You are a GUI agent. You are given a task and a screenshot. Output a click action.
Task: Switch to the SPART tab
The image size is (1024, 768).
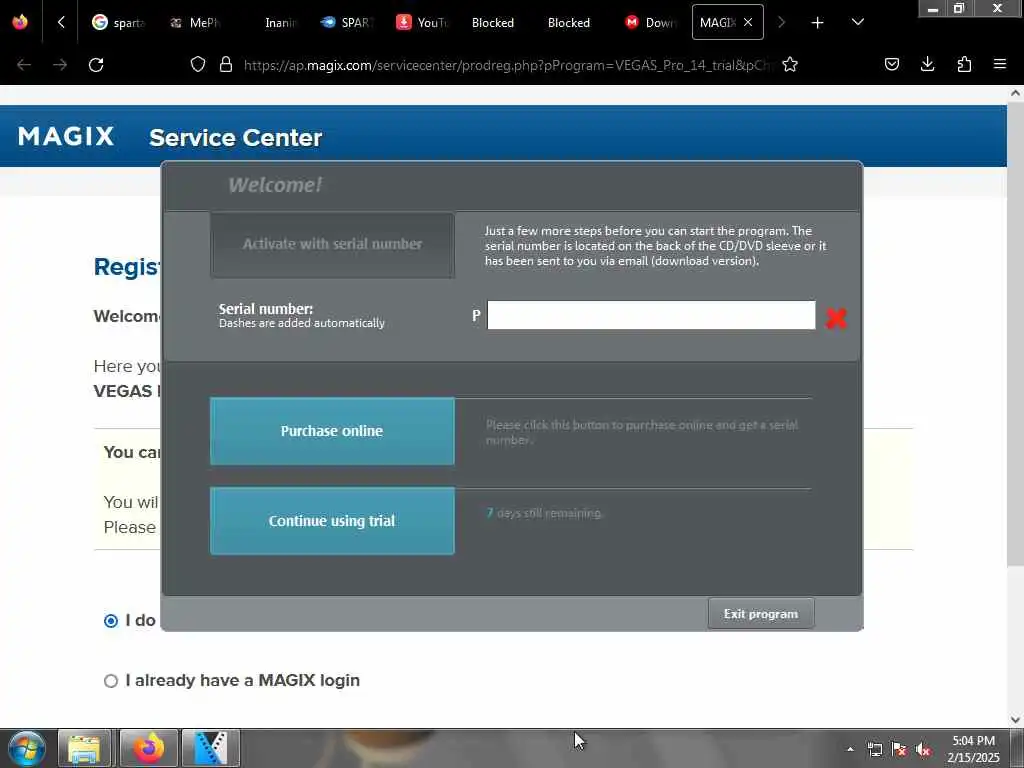click(346, 22)
